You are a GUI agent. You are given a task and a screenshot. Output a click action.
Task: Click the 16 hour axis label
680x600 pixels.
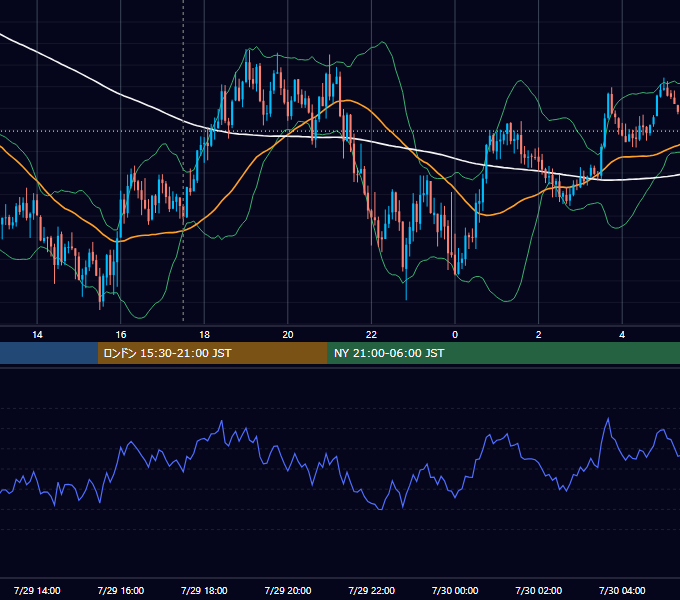121,335
